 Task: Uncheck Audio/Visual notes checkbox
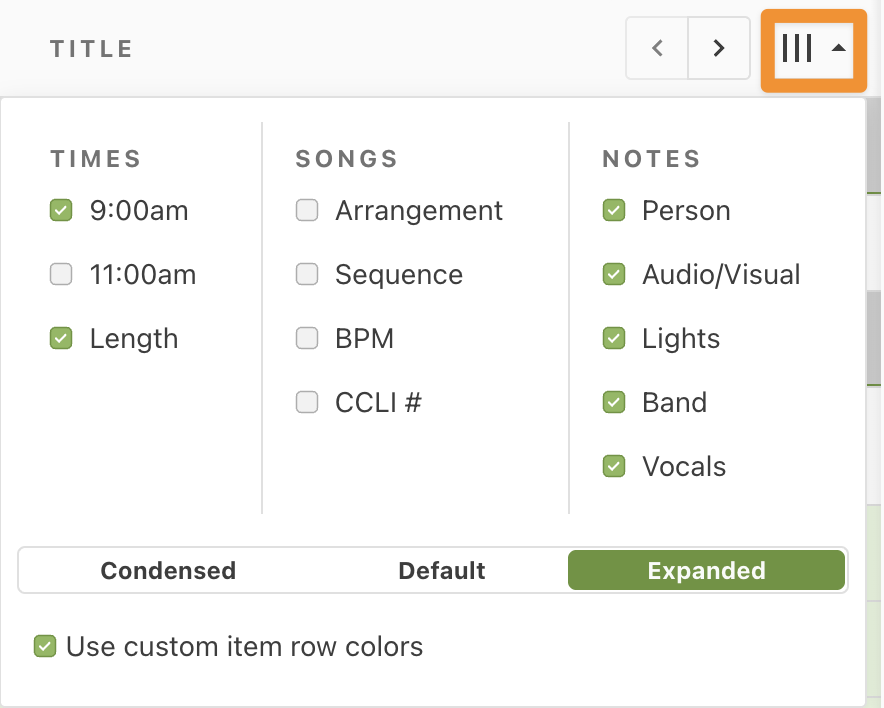click(614, 275)
